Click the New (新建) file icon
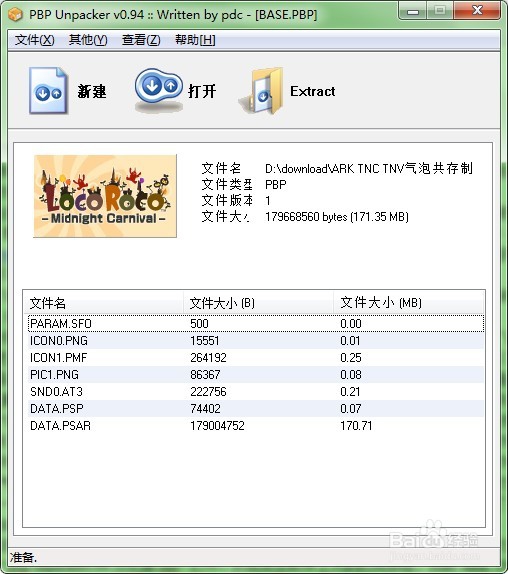 click(x=48, y=90)
